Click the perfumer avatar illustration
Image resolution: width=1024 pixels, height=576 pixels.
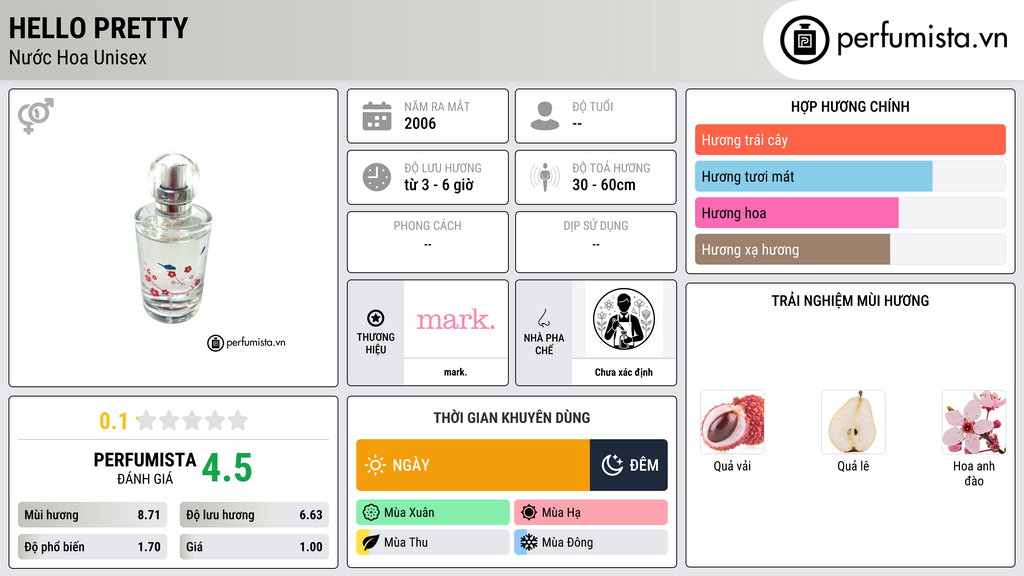(624, 319)
